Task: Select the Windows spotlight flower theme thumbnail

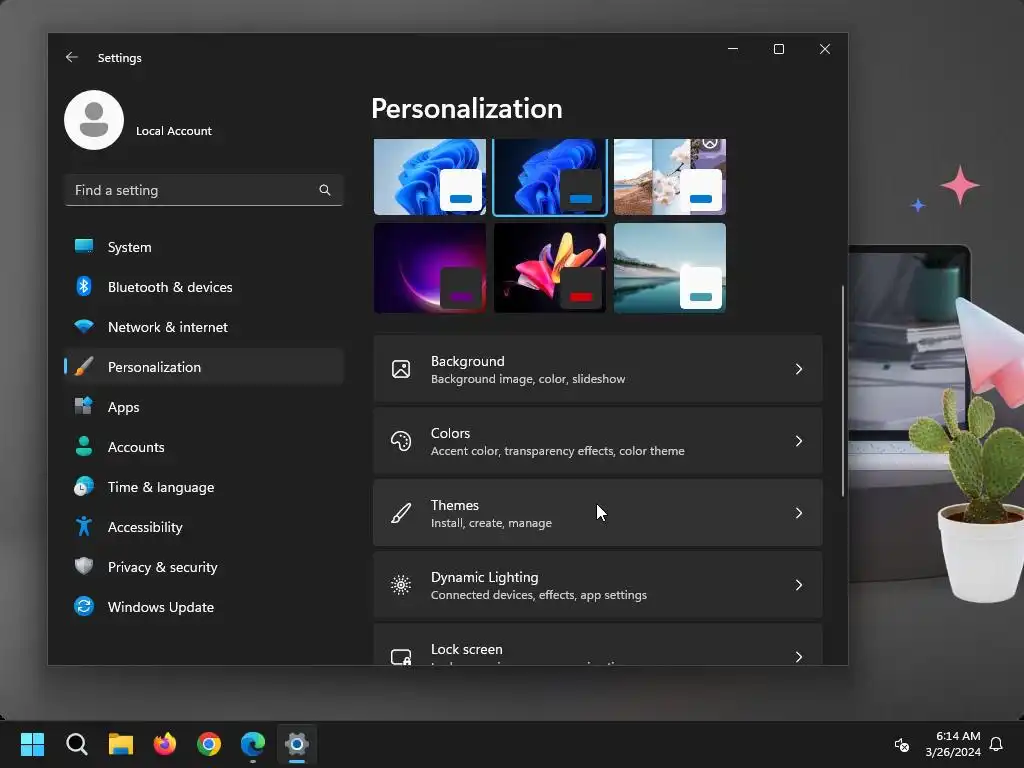Action: pyautogui.click(x=670, y=176)
